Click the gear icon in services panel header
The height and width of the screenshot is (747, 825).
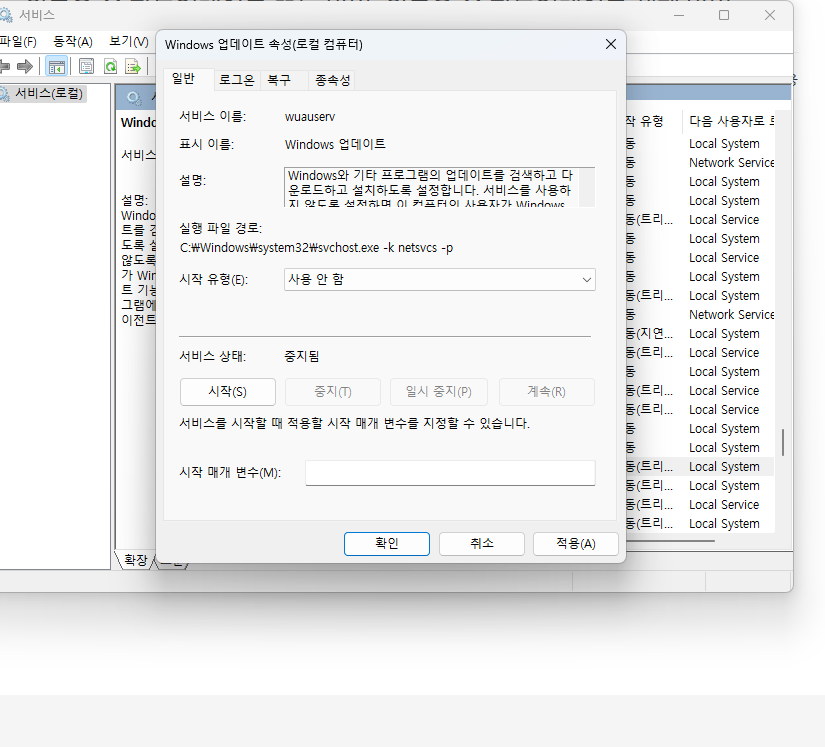click(x=134, y=98)
